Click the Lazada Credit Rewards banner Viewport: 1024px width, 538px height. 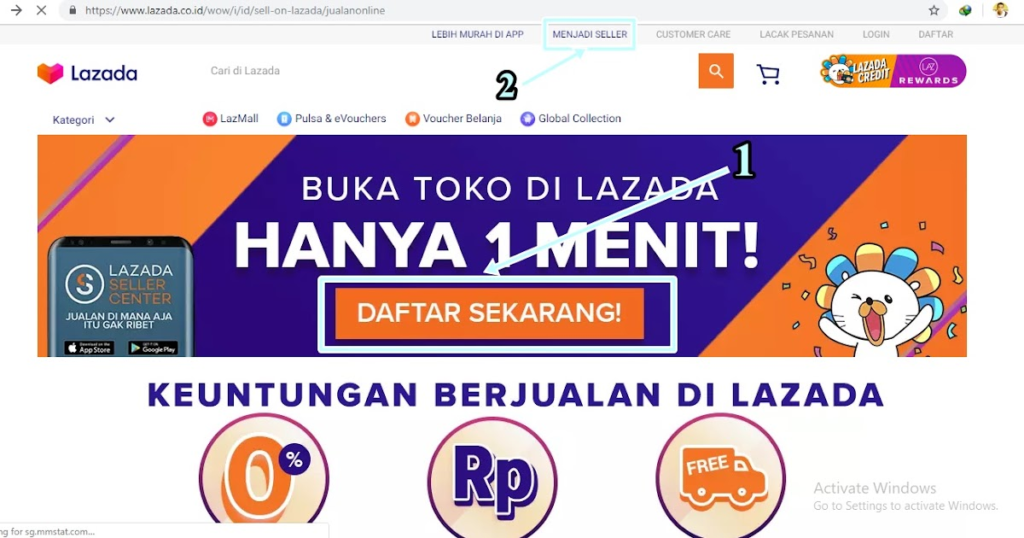[x=893, y=71]
